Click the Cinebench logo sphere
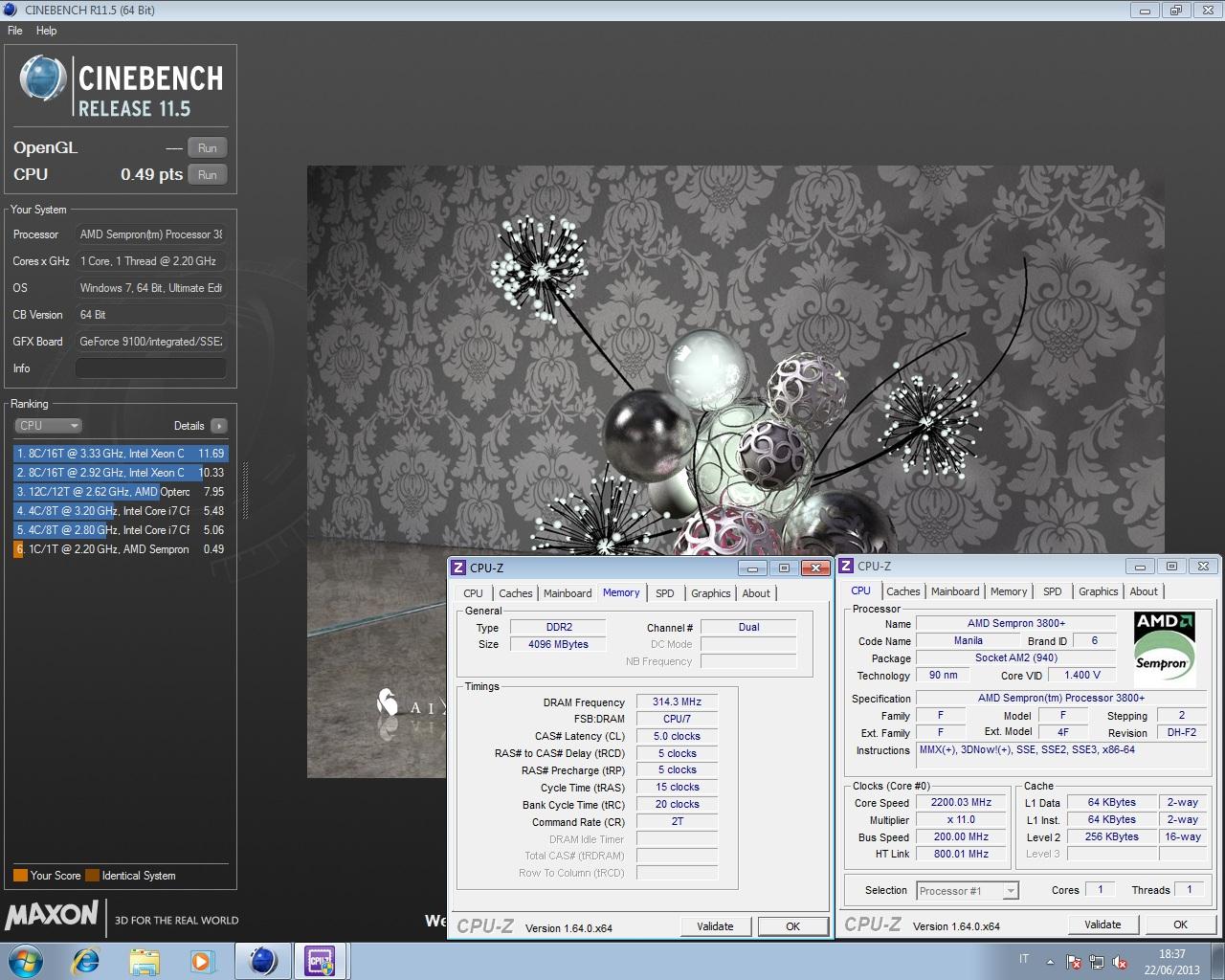The image size is (1225, 980). [43, 78]
